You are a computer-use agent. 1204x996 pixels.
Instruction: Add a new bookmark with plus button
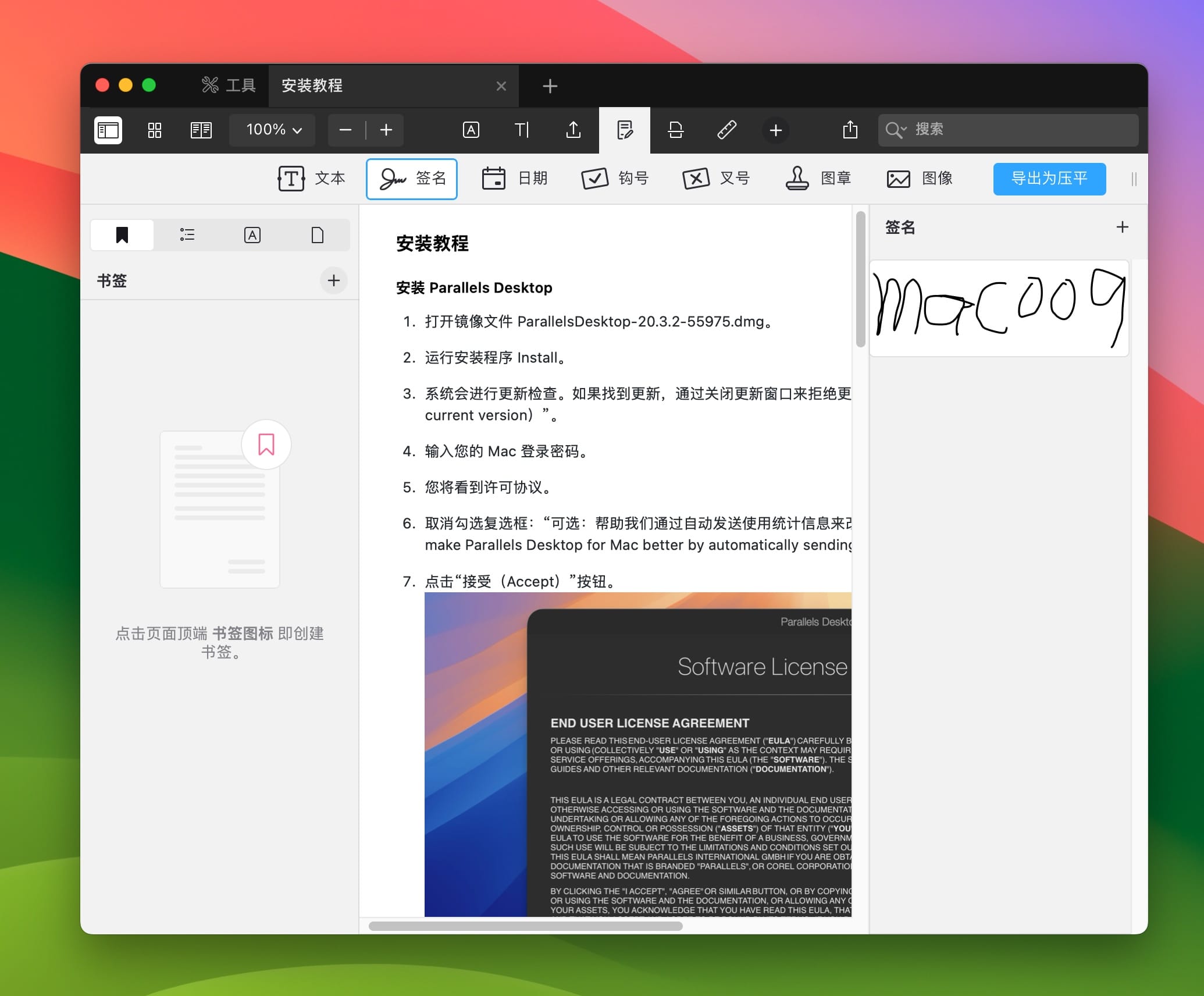coord(334,281)
